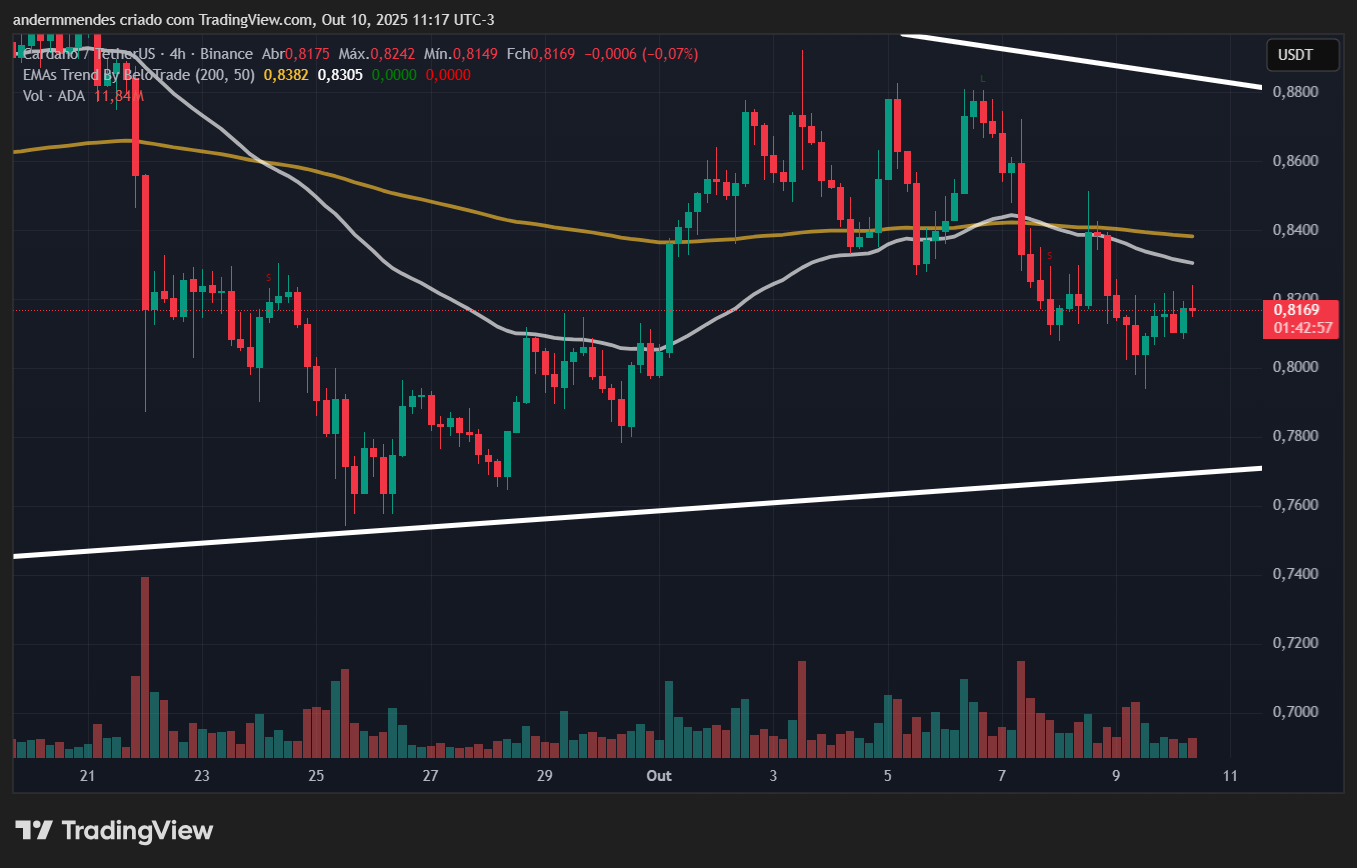Screen dimensions: 1357x868
Task: Click the Out month label on time axis
Action: [x=659, y=776]
